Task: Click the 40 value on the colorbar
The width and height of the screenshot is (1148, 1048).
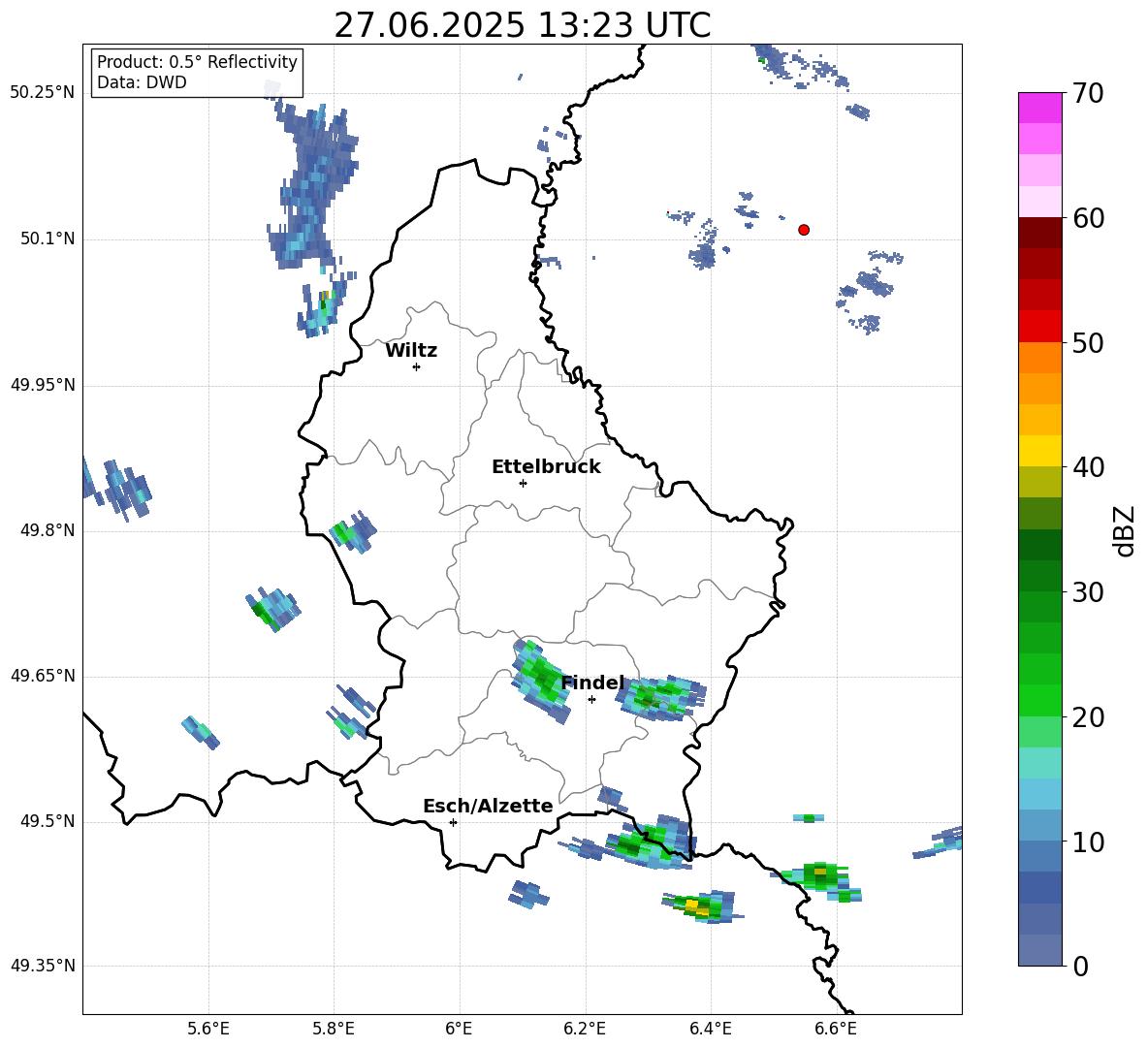Action: 1087,467
